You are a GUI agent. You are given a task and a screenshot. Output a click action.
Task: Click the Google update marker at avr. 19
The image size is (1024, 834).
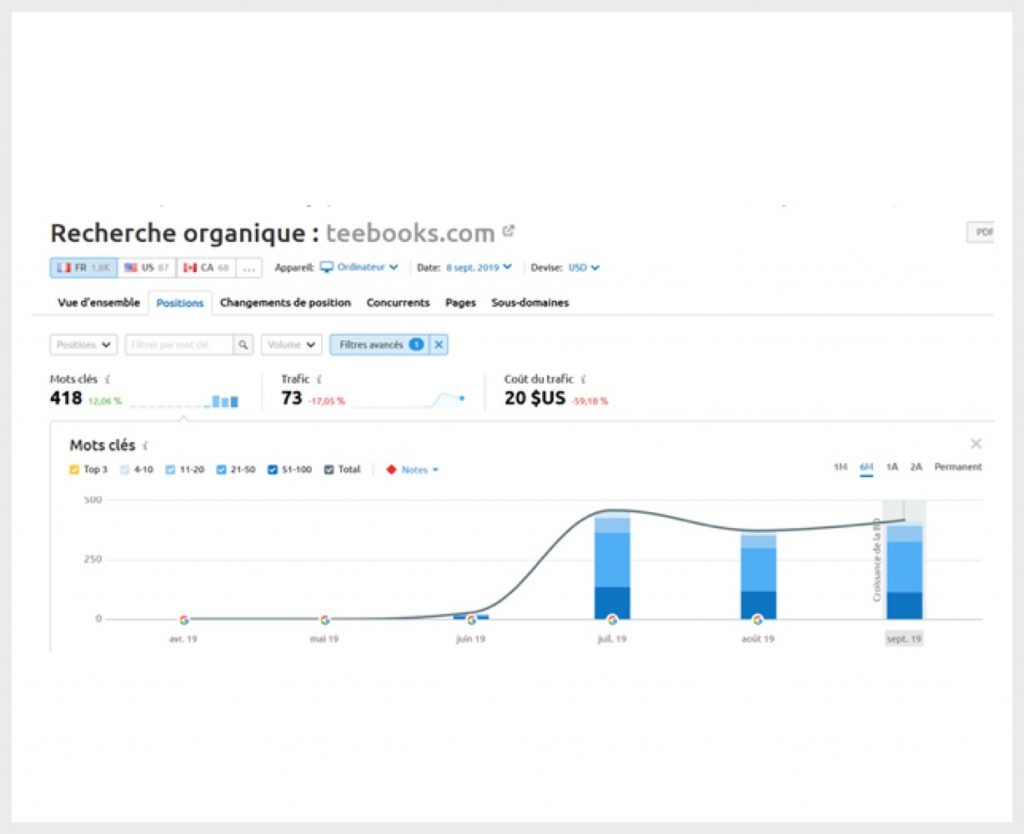coord(184,620)
